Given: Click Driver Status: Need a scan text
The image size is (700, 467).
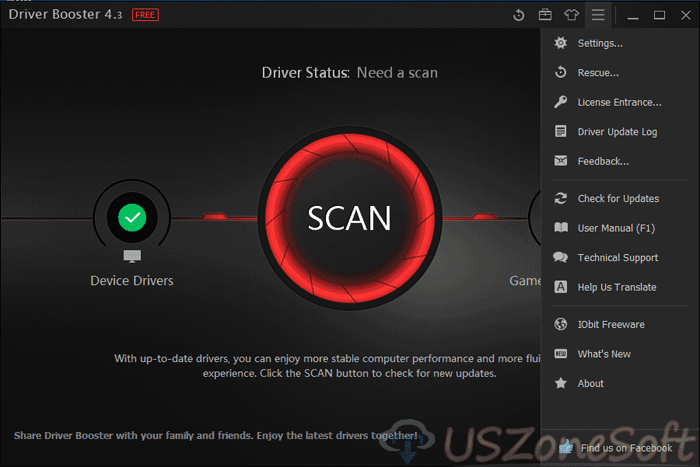Looking at the screenshot, I should [x=350, y=72].
